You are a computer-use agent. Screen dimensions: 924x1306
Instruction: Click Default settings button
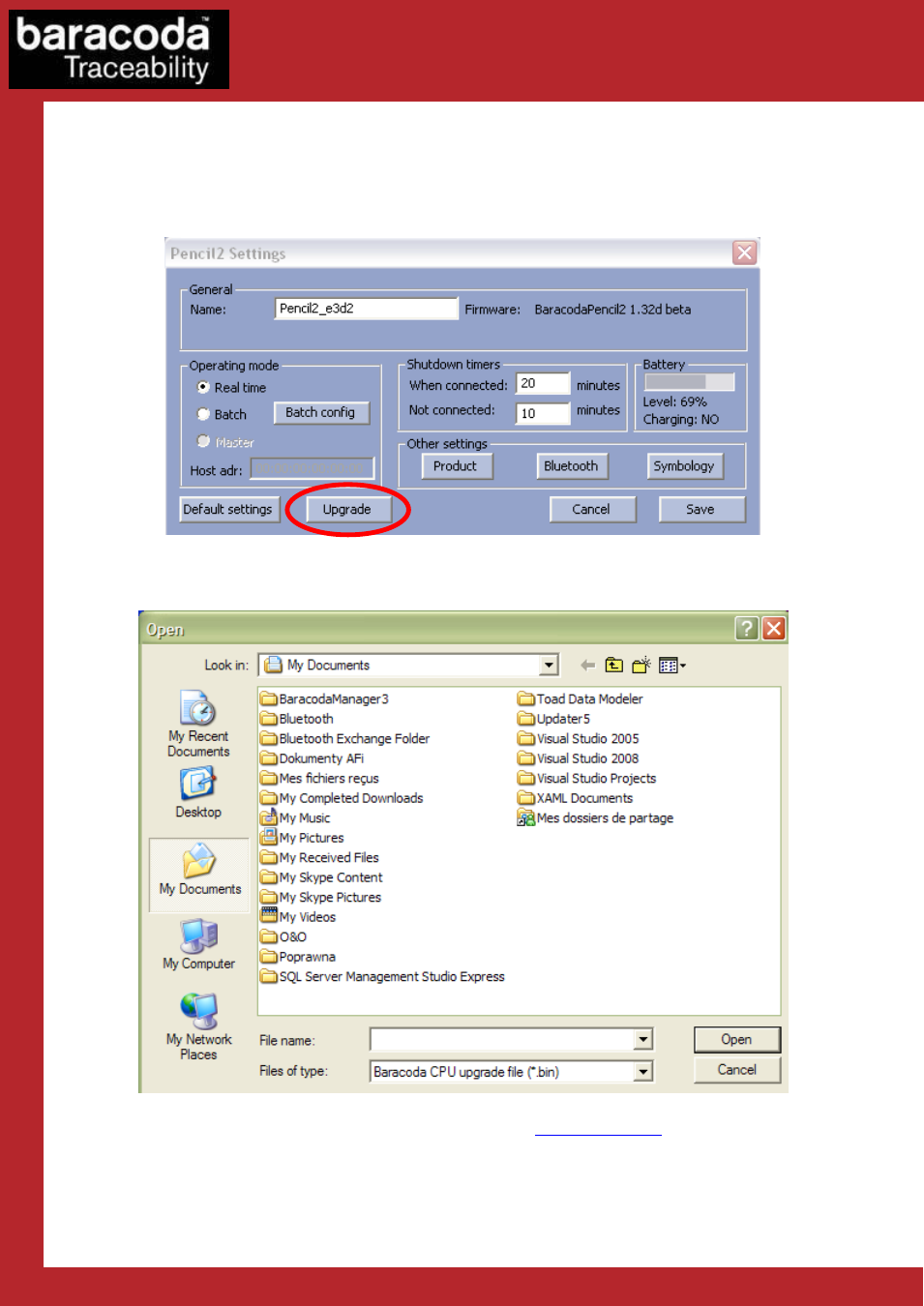click(228, 510)
